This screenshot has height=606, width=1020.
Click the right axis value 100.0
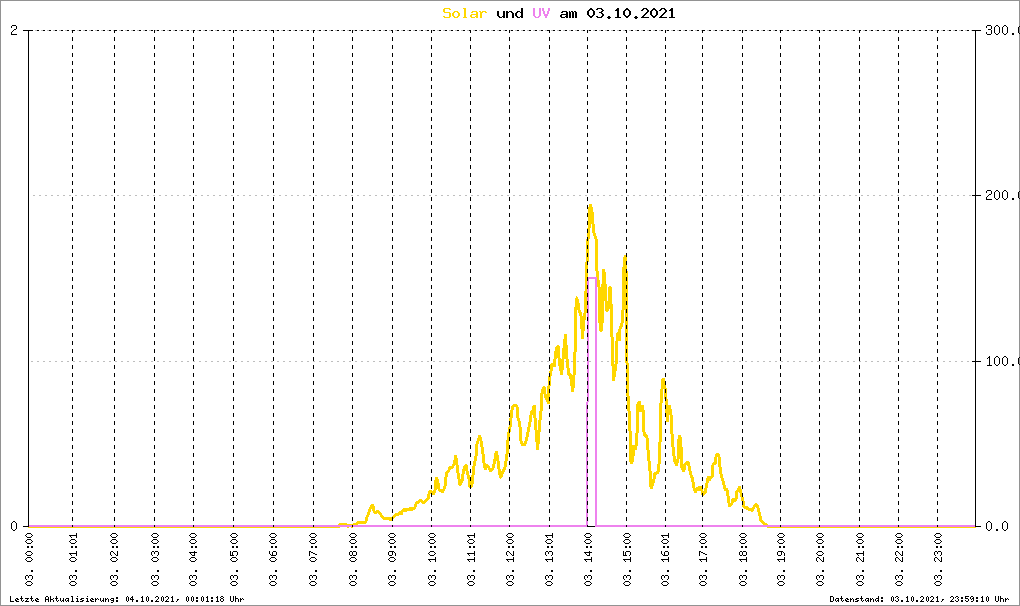tap(1002, 362)
